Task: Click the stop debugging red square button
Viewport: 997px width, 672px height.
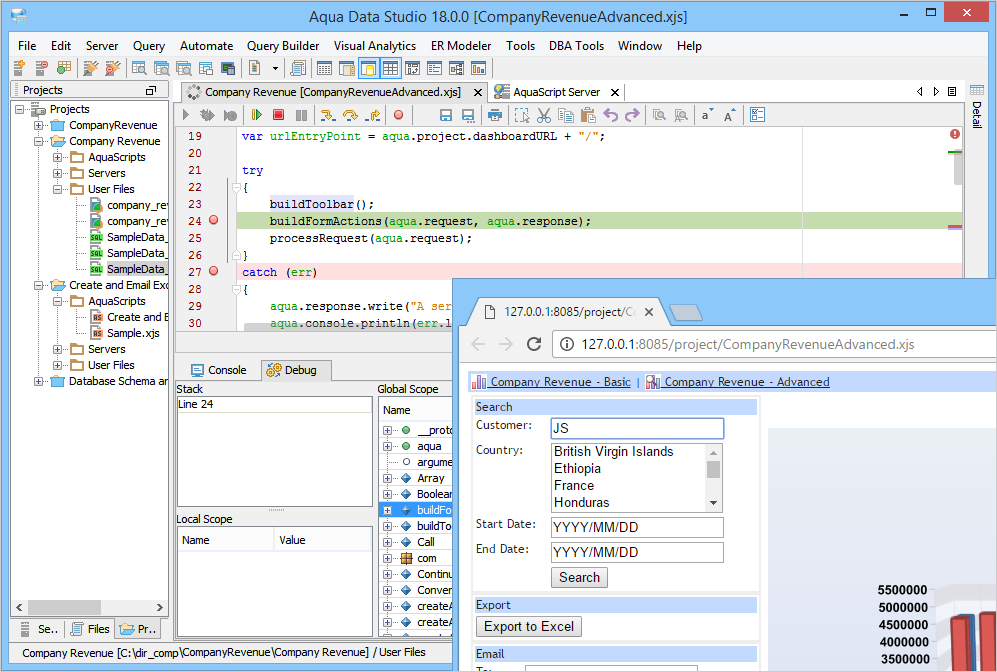Action: point(278,115)
